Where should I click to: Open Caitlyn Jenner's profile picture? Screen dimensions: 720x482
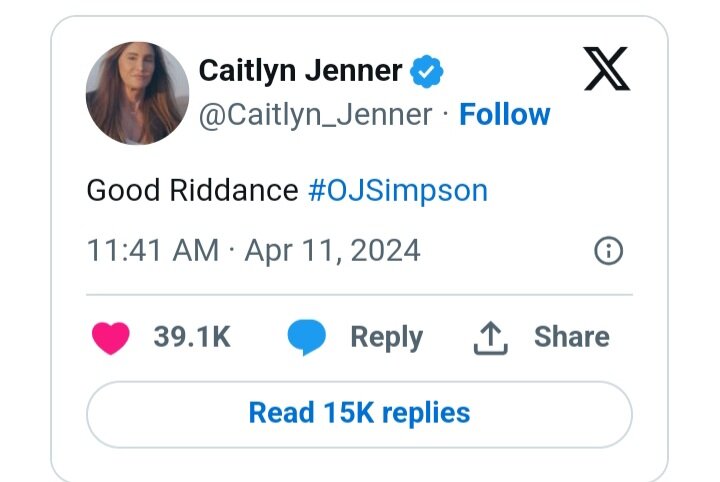click(x=137, y=93)
